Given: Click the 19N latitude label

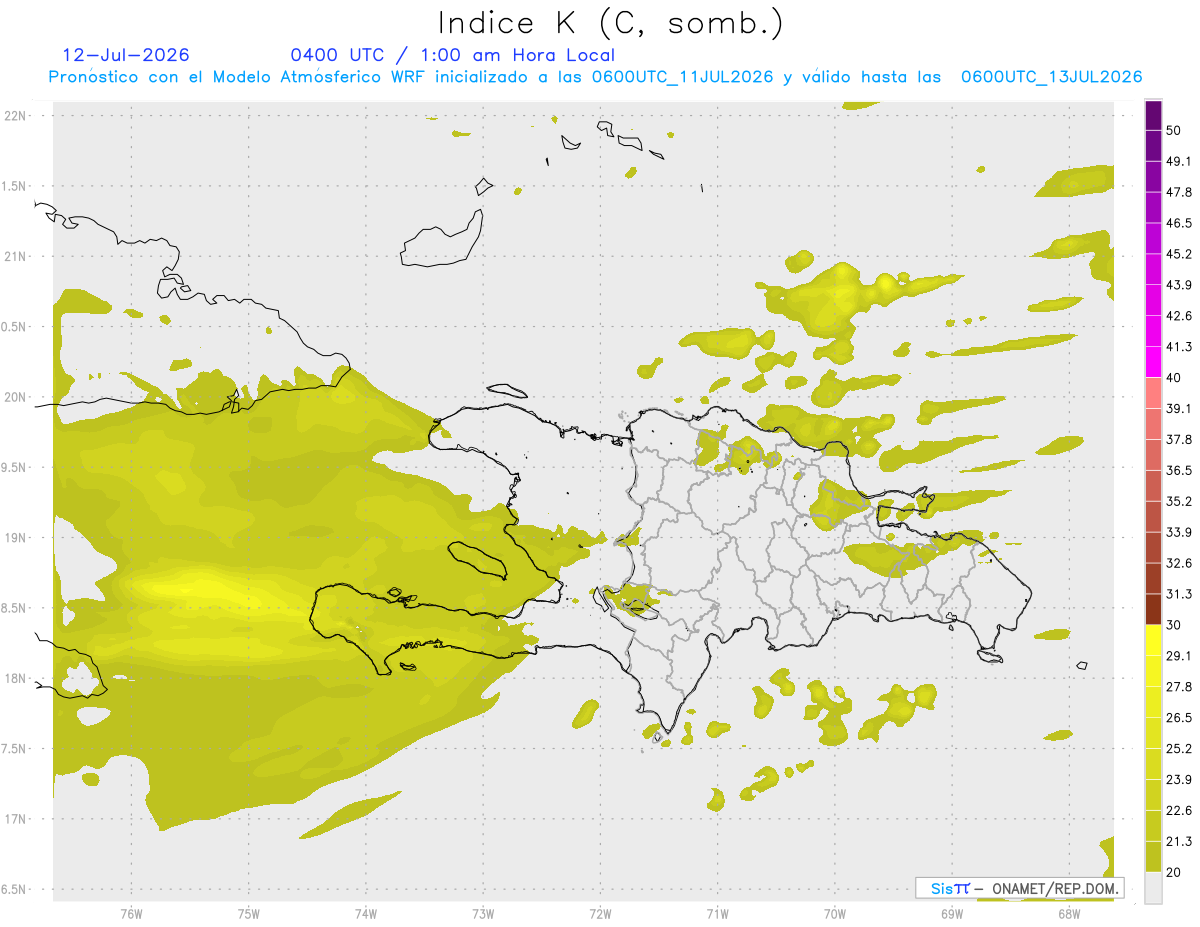Looking at the screenshot, I should pyautogui.click(x=15, y=537).
